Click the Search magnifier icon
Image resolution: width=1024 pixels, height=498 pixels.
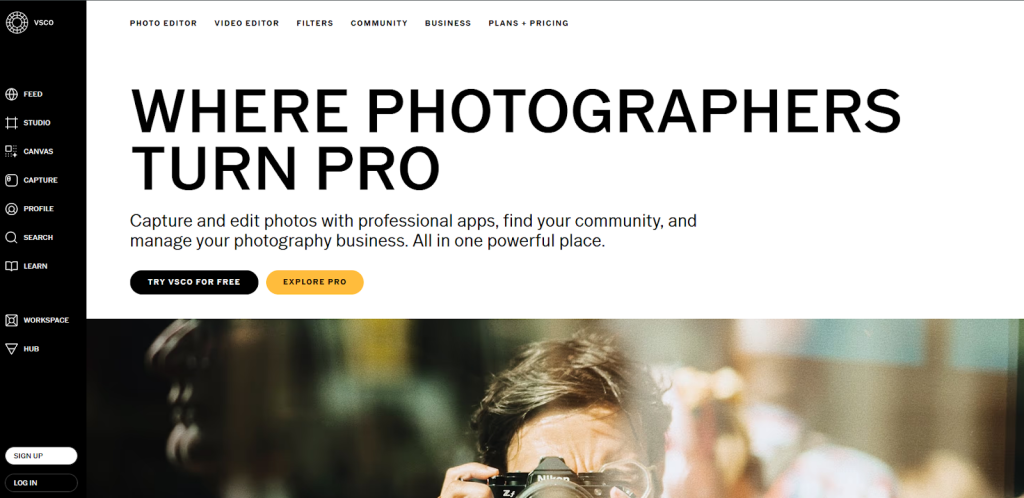pyautogui.click(x=11, y=238)
